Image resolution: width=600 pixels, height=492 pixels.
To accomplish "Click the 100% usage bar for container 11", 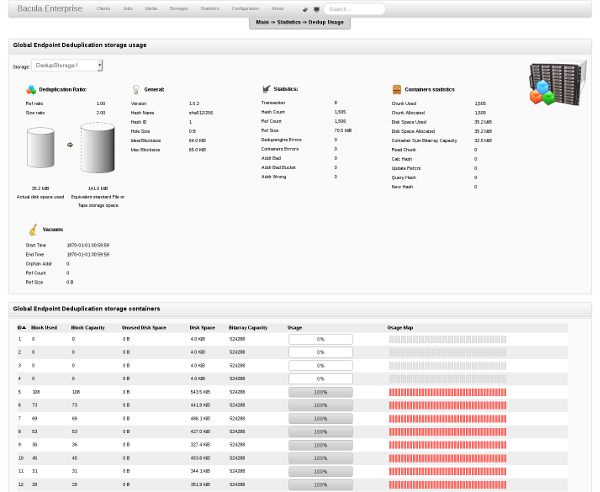I will (321, 472).
